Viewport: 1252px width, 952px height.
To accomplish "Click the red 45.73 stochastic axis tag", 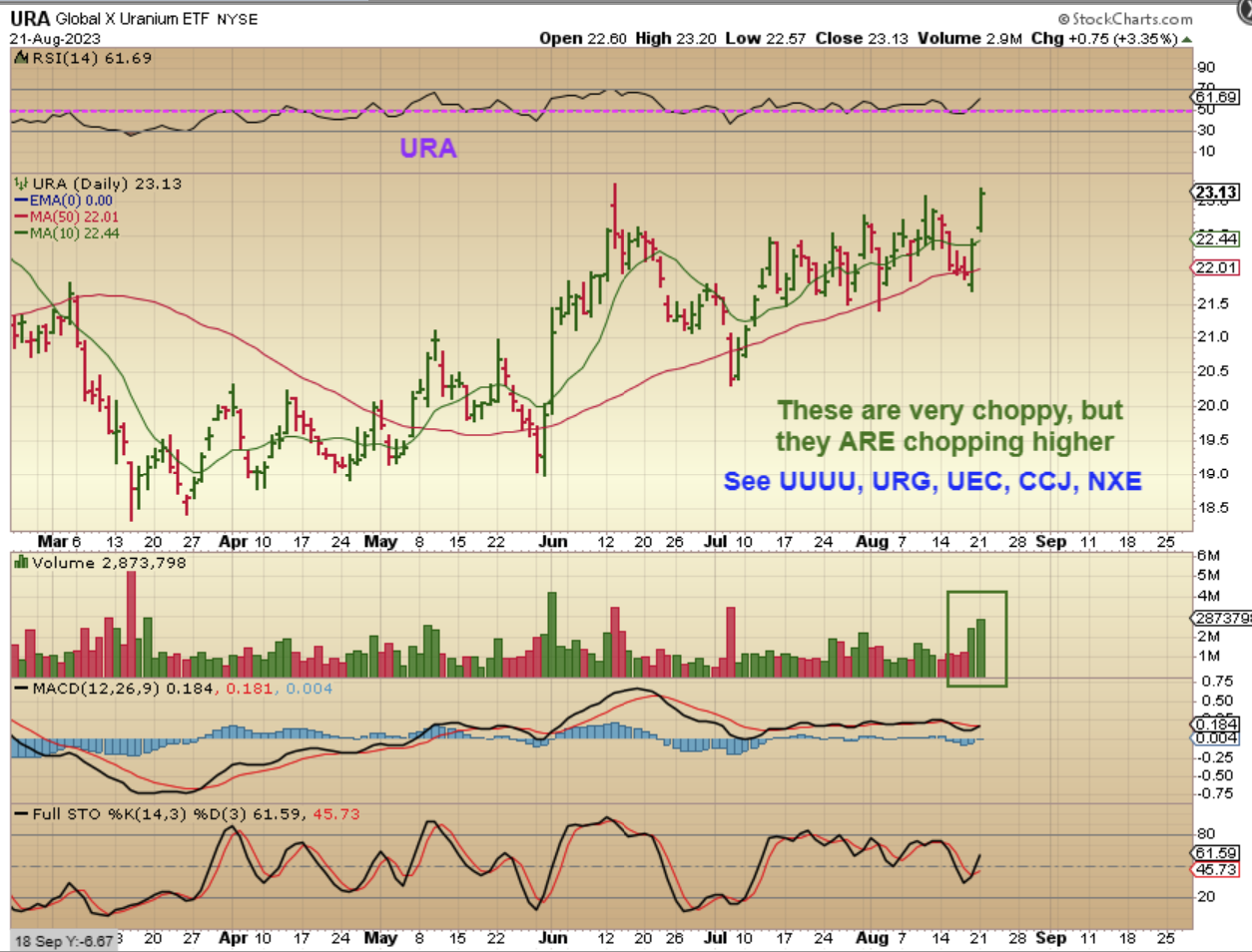I will (1216, 870).
